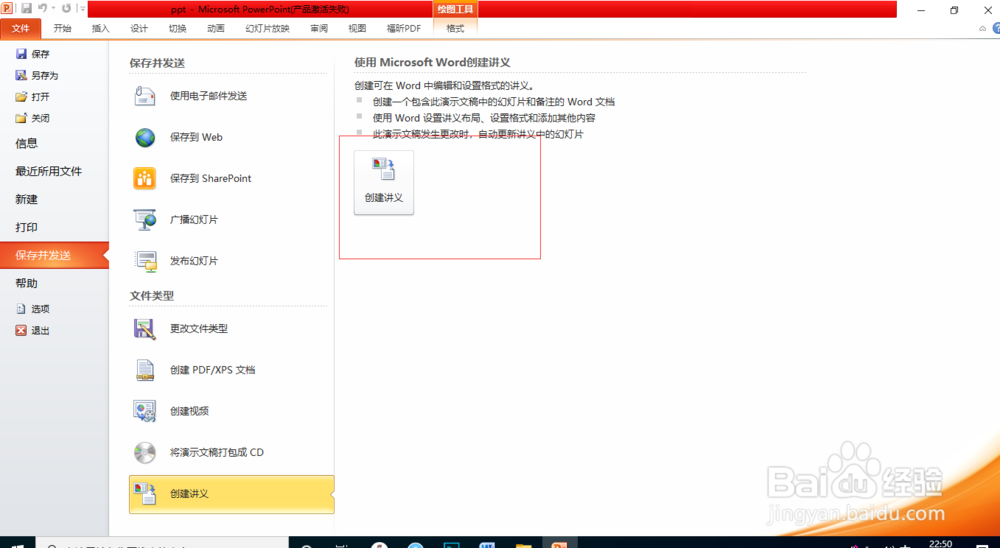Image resolution: width=1000 pixels, height=548 pixels.
Task: Click 保存 in the backstage sidebar
Action: point(33,54)
